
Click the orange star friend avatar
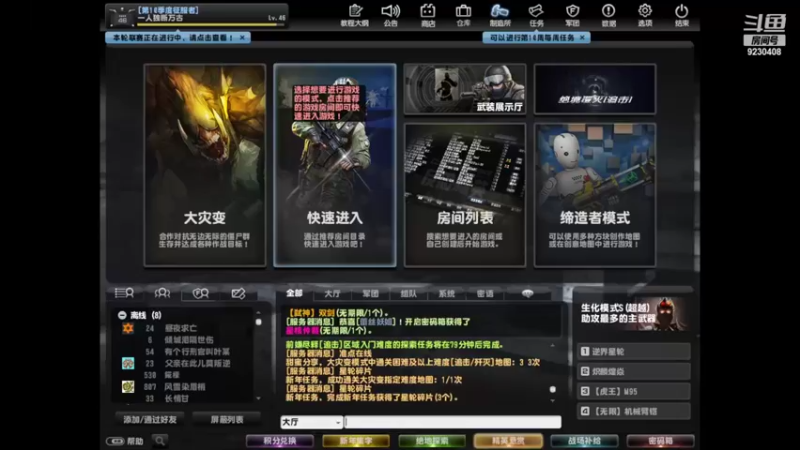point(128,328)
